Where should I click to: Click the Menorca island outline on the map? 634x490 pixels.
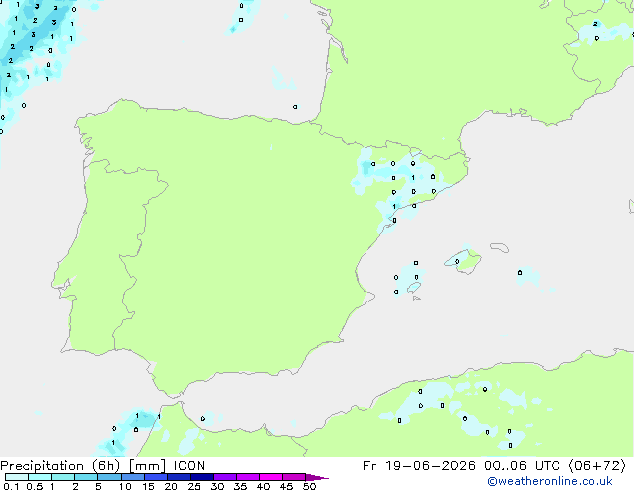click(x=500, y=247)
